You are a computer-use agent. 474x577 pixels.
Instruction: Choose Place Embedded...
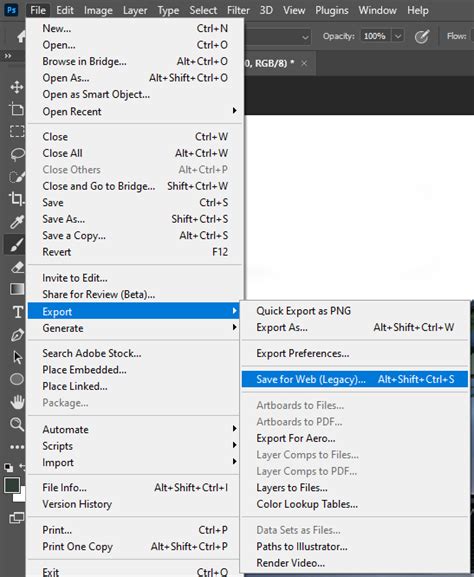tap(134, 369)
